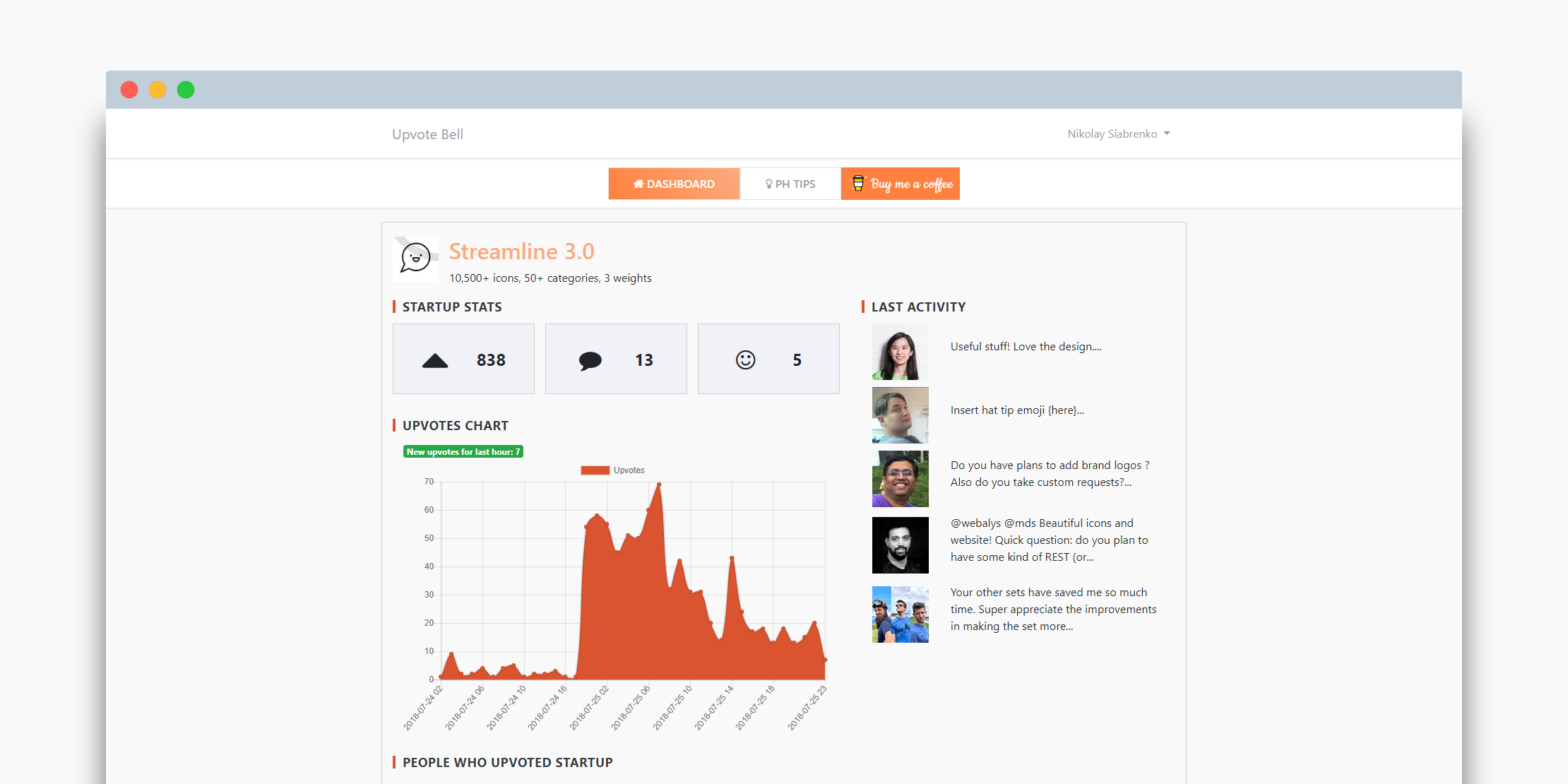Click the Last Activity heading

point(918,307)
